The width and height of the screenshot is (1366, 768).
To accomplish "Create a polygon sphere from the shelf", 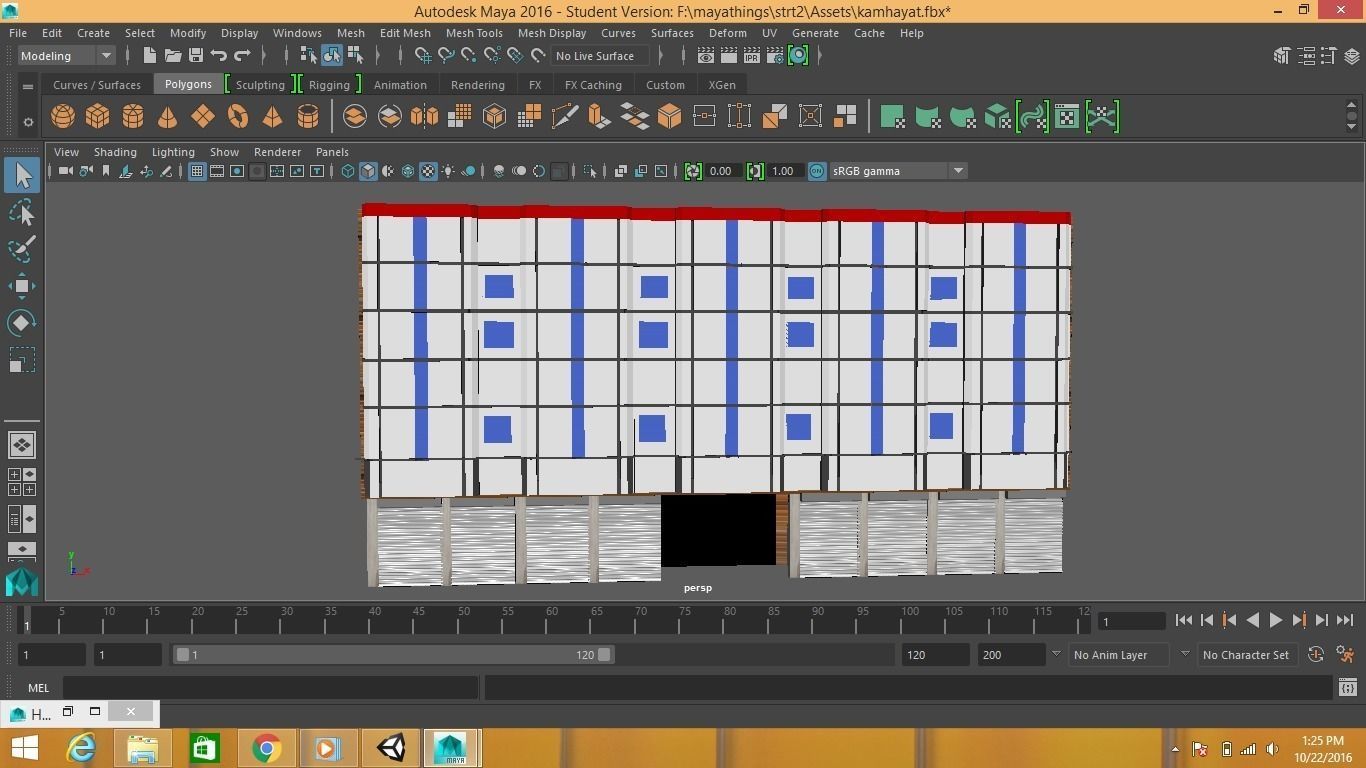I will tap(63, 117).
